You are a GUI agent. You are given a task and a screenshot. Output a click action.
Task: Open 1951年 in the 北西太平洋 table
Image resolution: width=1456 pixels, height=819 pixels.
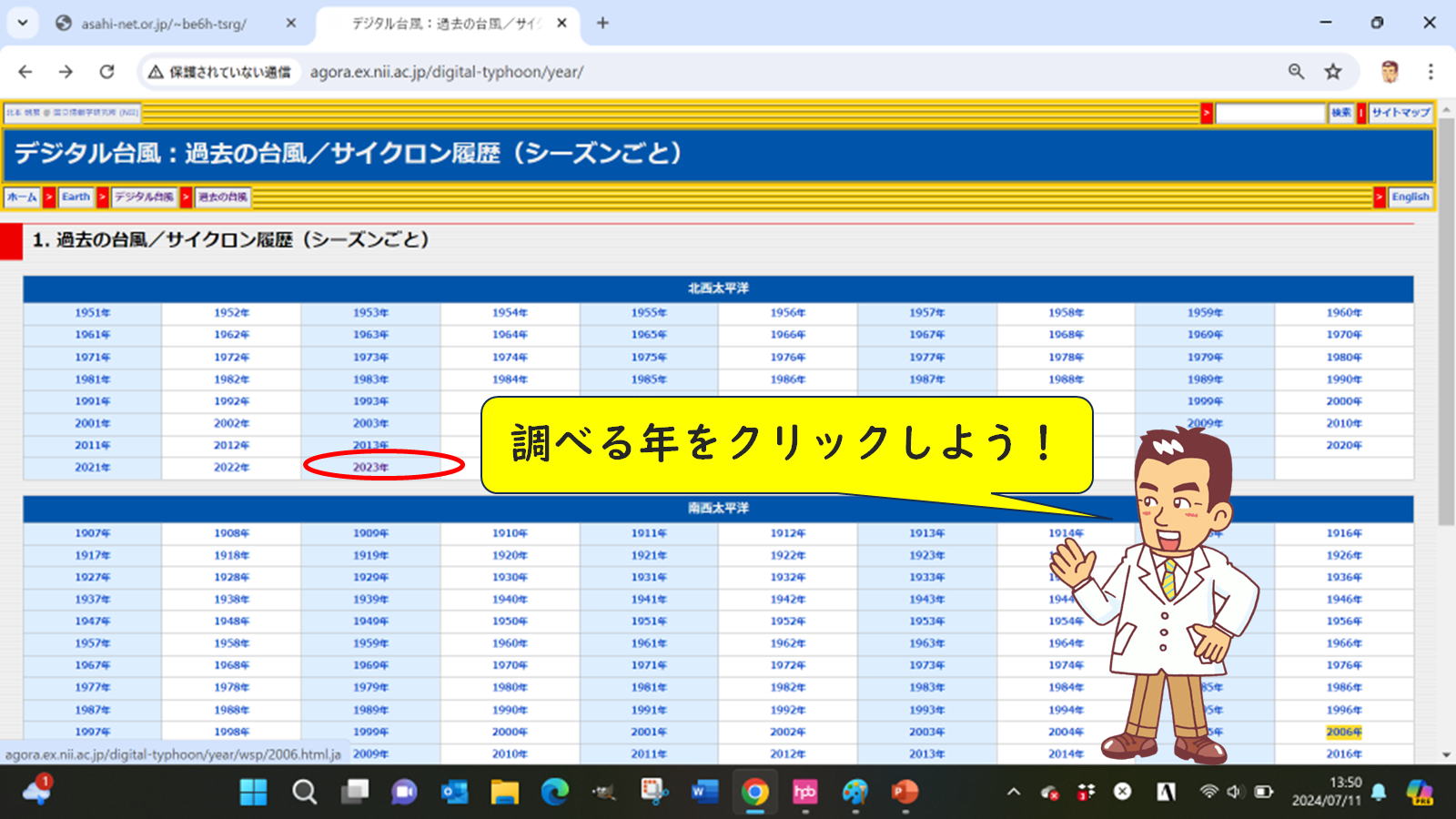point(92,313)
